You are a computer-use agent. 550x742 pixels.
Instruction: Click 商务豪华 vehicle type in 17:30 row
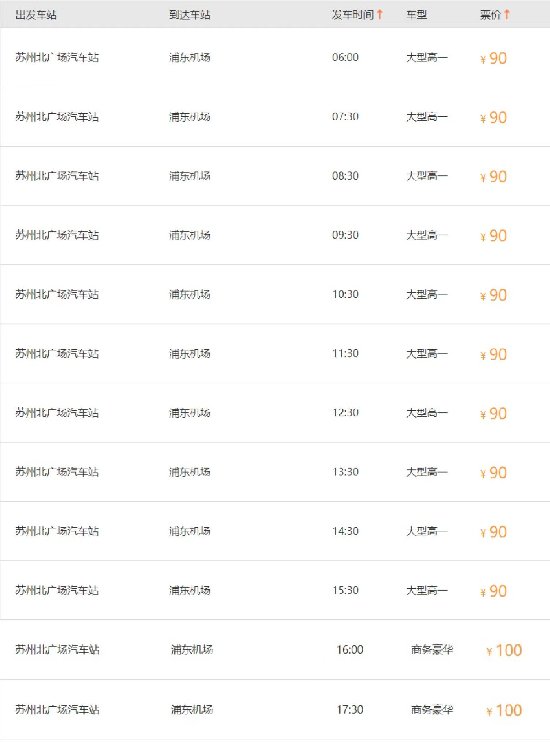coord(432,709)
